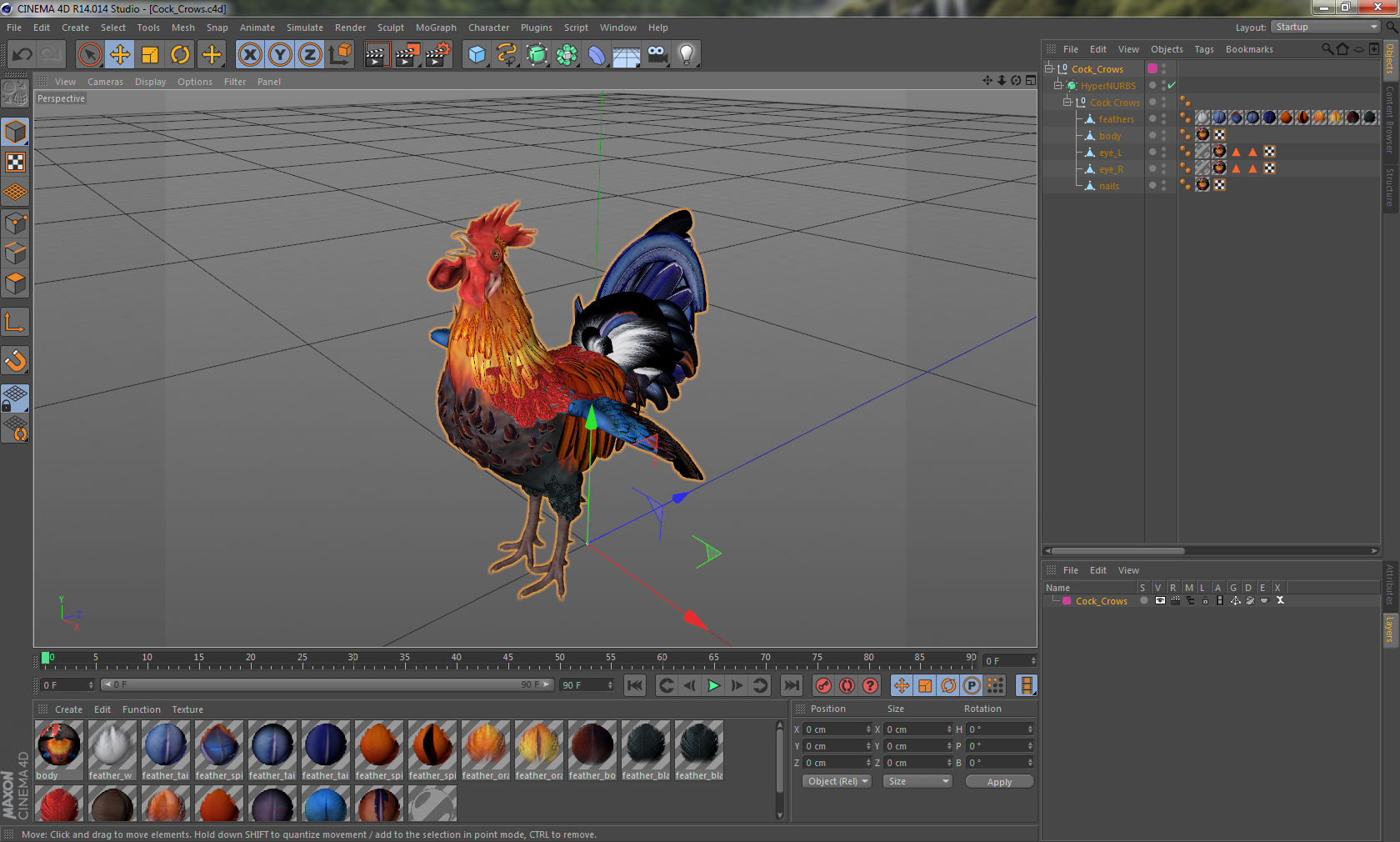Toggle autokeying button
1400x842 pixels.
coord(847,685)
